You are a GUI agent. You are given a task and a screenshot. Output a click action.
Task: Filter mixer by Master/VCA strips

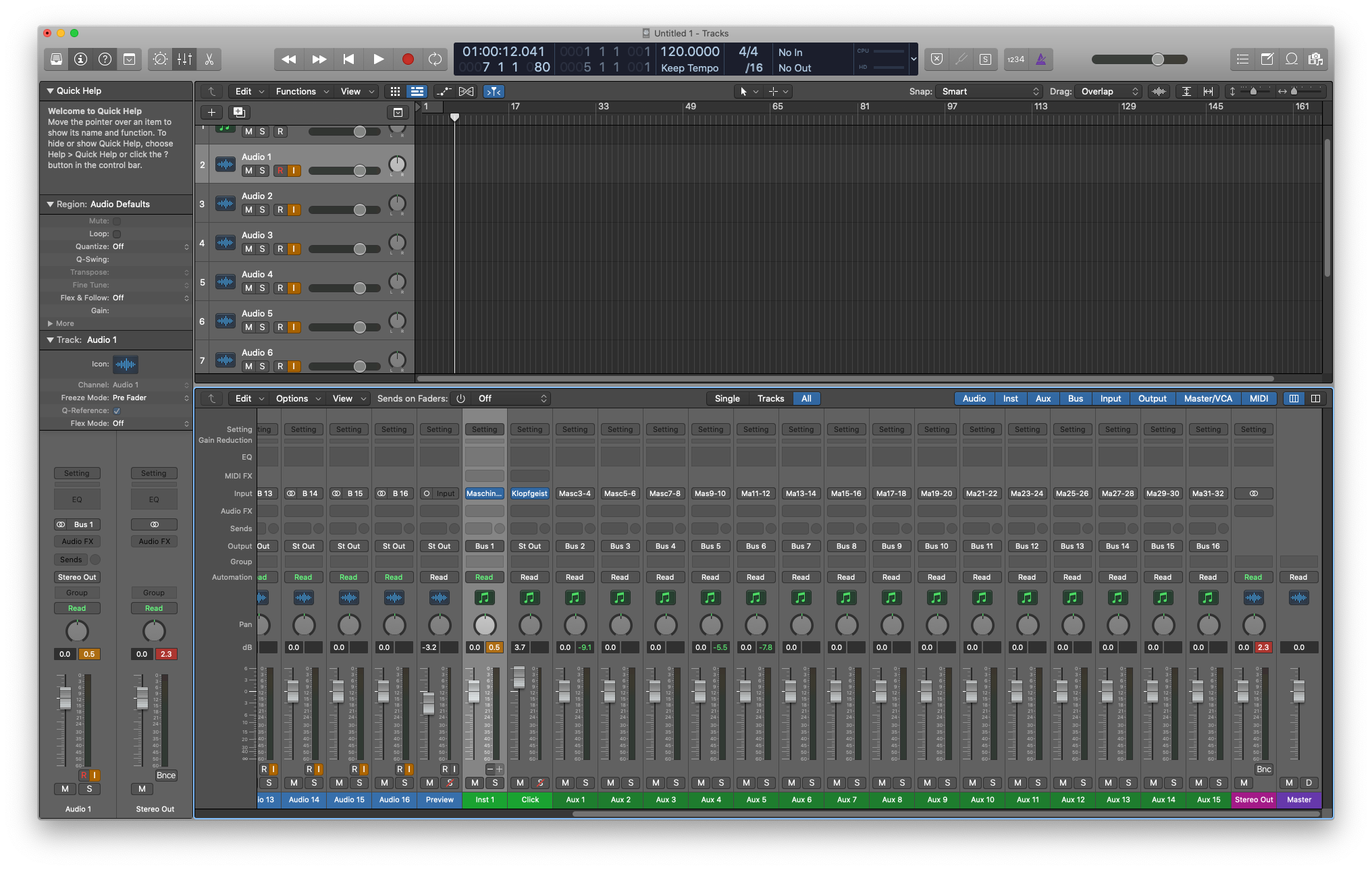1208,398
